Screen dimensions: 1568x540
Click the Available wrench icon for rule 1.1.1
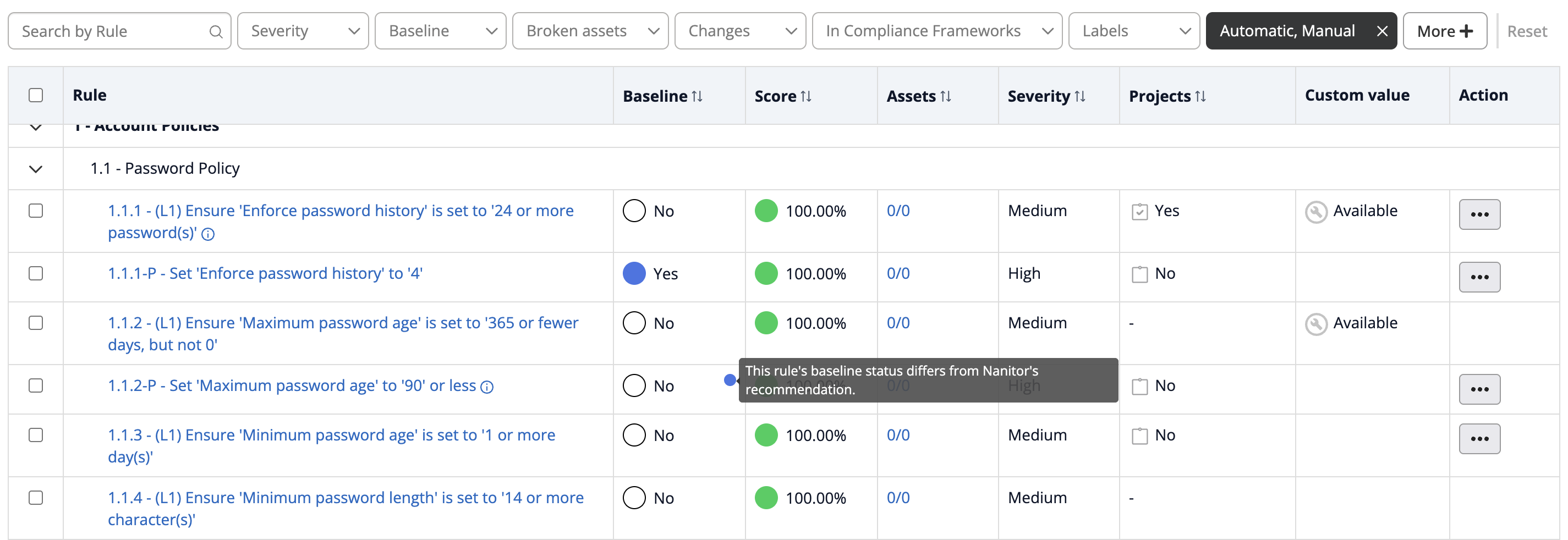coord(1316,212)
